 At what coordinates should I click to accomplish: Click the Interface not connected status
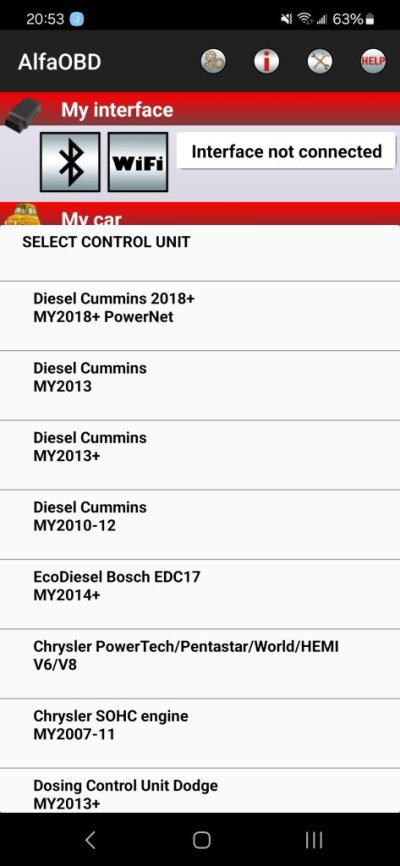(x=286, y=151)
